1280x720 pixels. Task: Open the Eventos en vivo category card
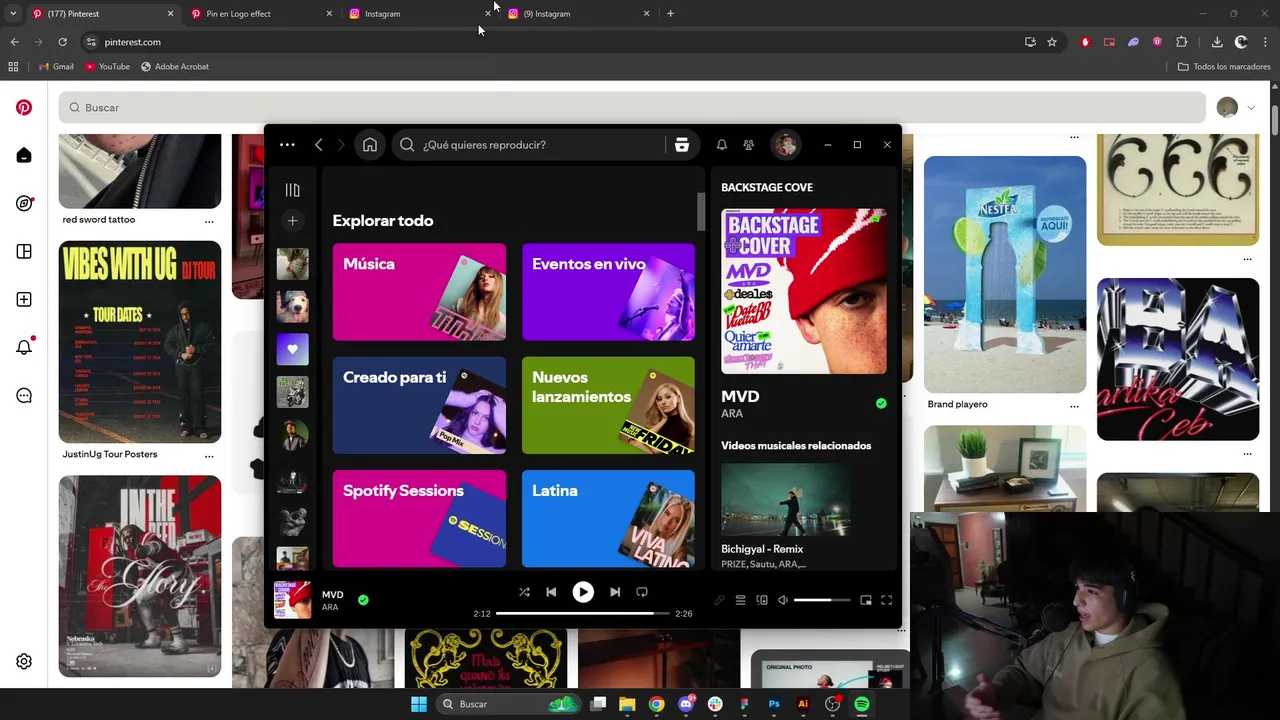coord(608,292)
